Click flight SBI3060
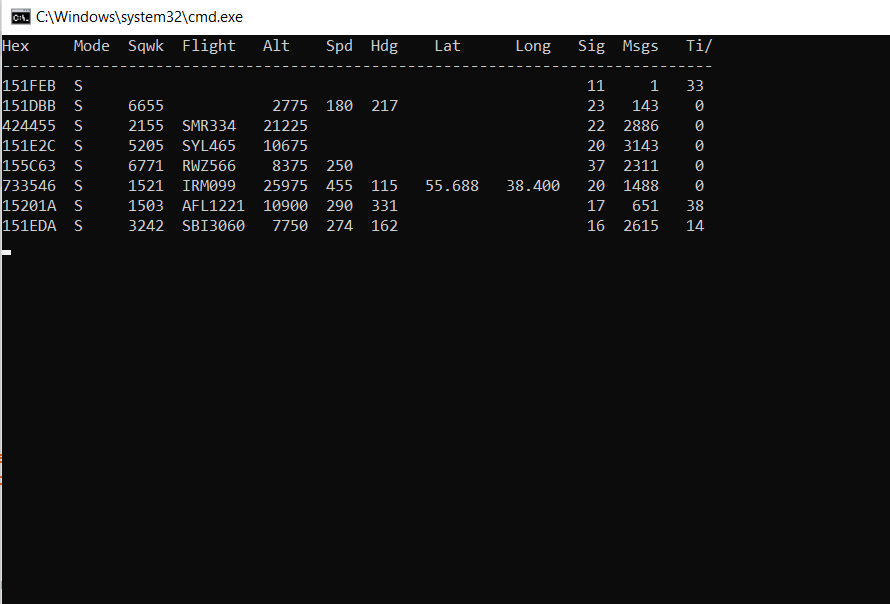 [213, 226]
